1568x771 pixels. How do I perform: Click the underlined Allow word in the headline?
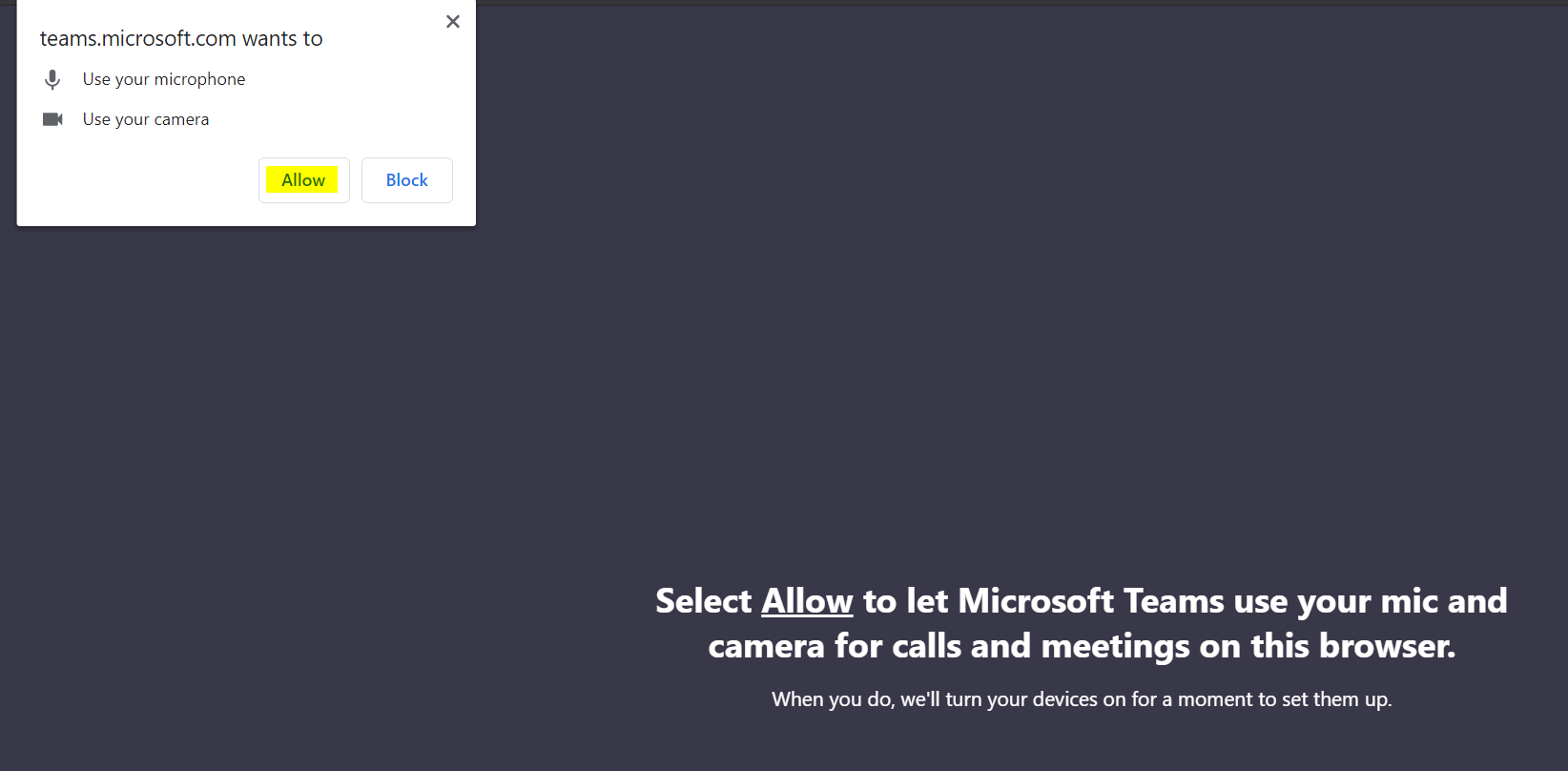click(807, 601)
